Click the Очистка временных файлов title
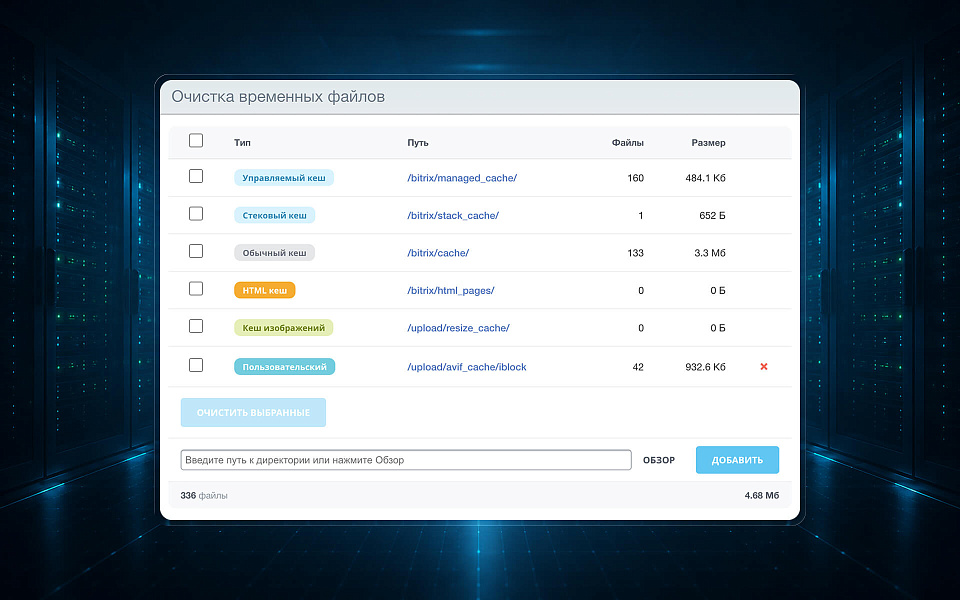The height and width of the screenshot is (600, 960). (278, 97)
